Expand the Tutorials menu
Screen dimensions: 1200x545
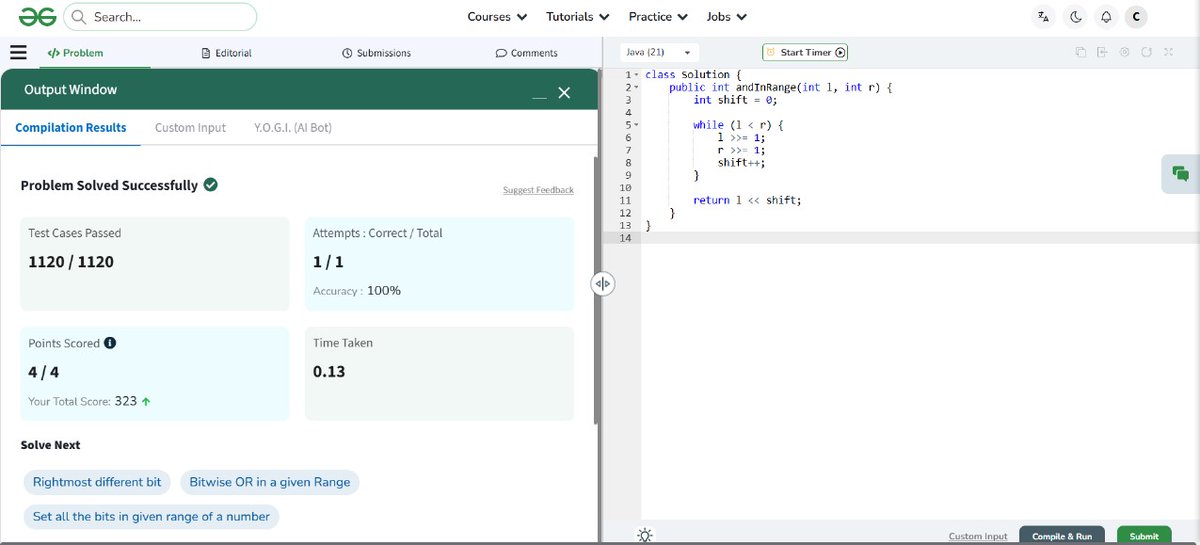[578, 17]
